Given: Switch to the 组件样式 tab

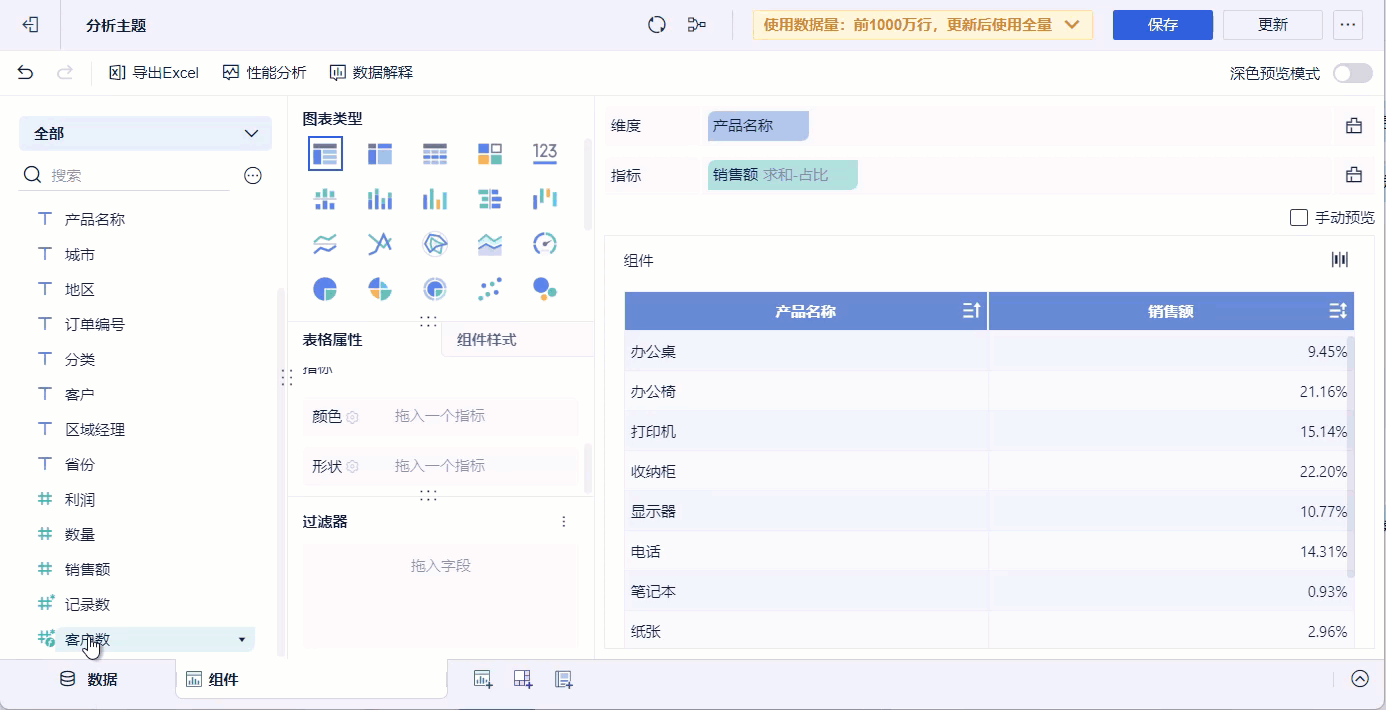Looking at the screenshot, I should (487, 340).
